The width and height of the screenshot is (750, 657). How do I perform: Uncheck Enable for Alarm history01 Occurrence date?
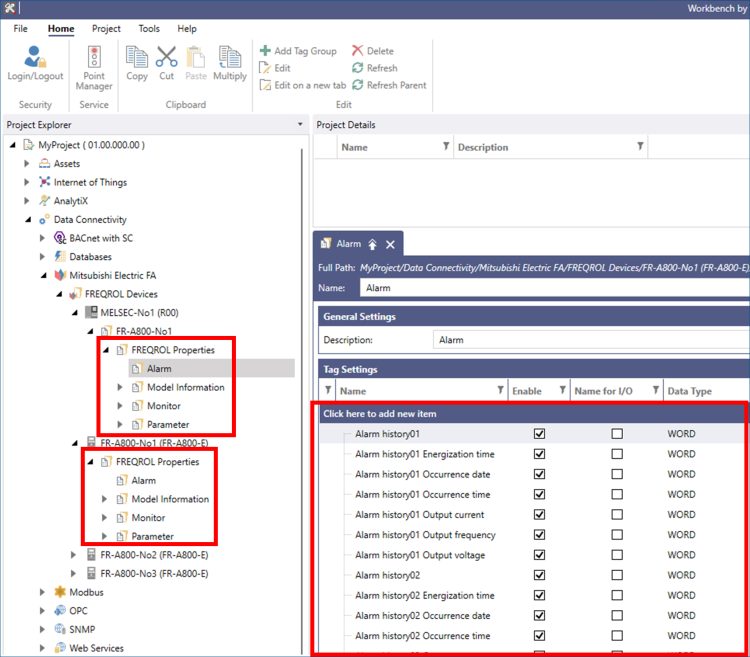click(539, 474)
